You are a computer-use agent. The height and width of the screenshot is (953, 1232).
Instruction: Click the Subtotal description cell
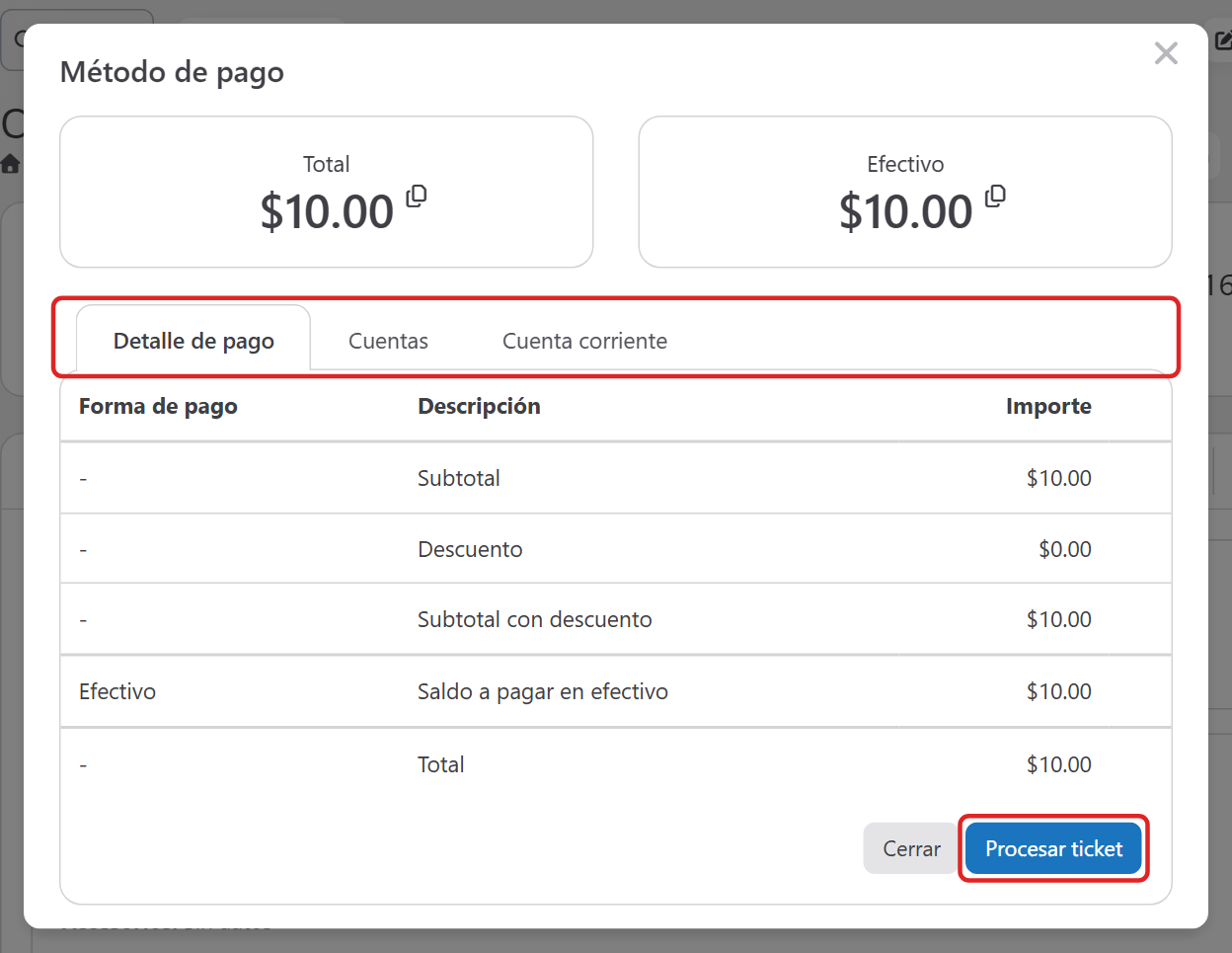click(x=459, y=478)
